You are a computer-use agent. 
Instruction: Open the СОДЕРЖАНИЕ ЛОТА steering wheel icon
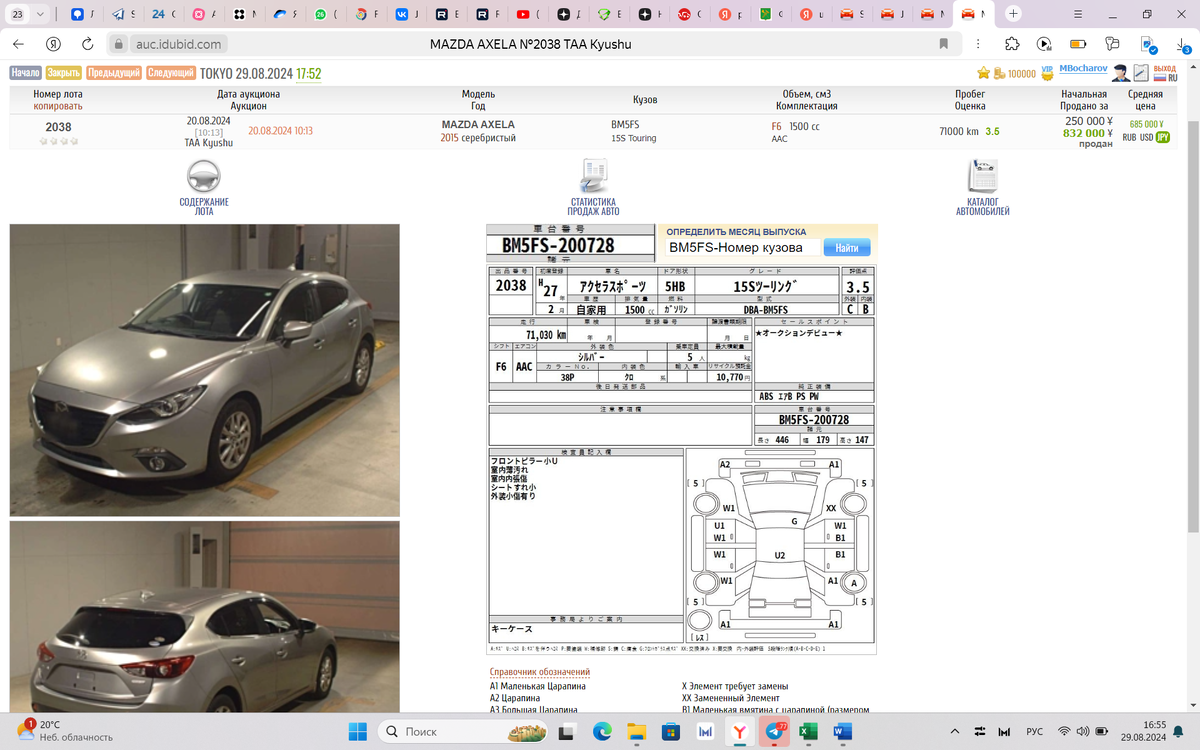coord(204,176)
